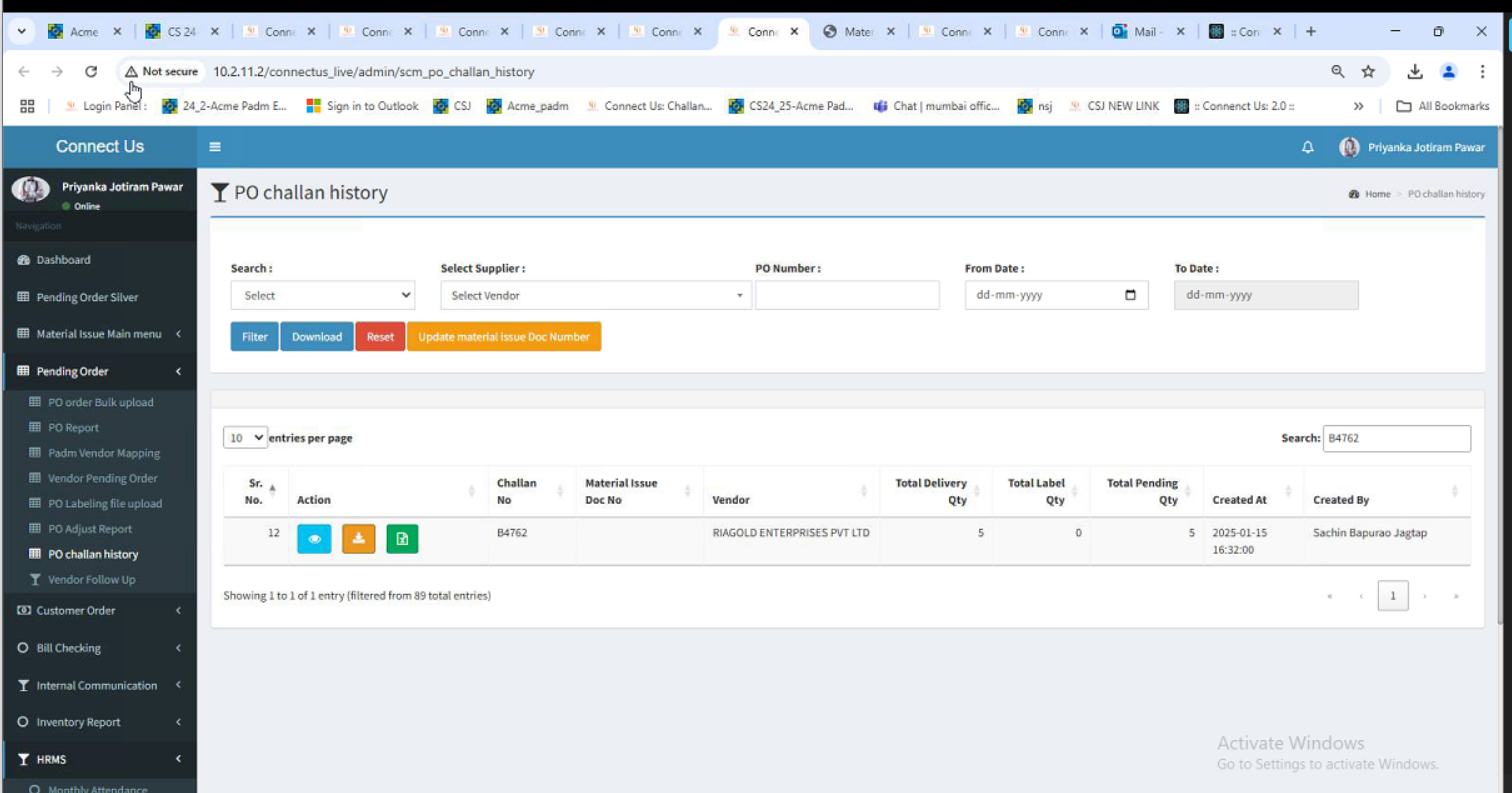
Task: Open calendar picker in From Date
Action: pyautogui.click(x=1130, y=295)
